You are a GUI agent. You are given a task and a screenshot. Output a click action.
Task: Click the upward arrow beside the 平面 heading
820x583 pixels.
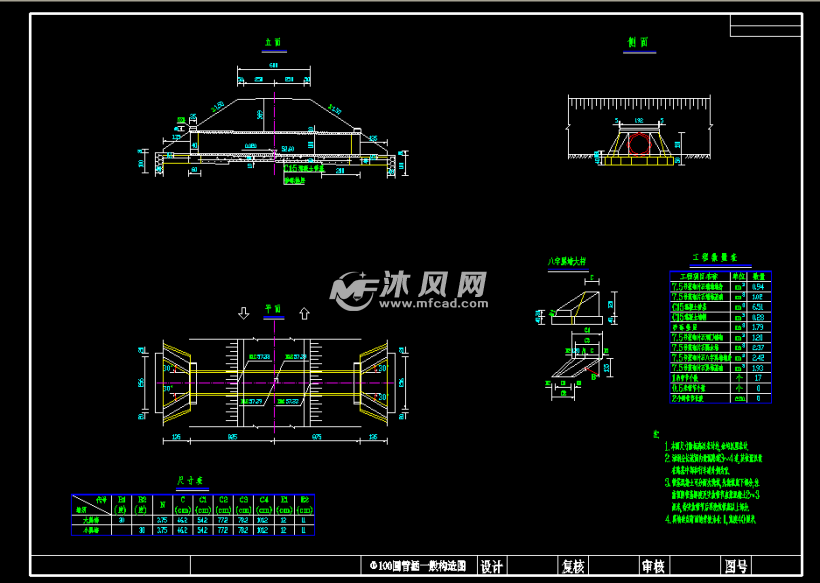[305, 314]
